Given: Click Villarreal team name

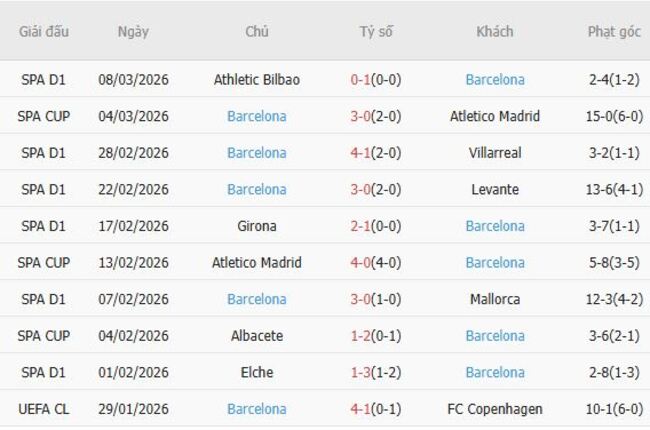Looking at the screenshot, I should click(495, 153).
